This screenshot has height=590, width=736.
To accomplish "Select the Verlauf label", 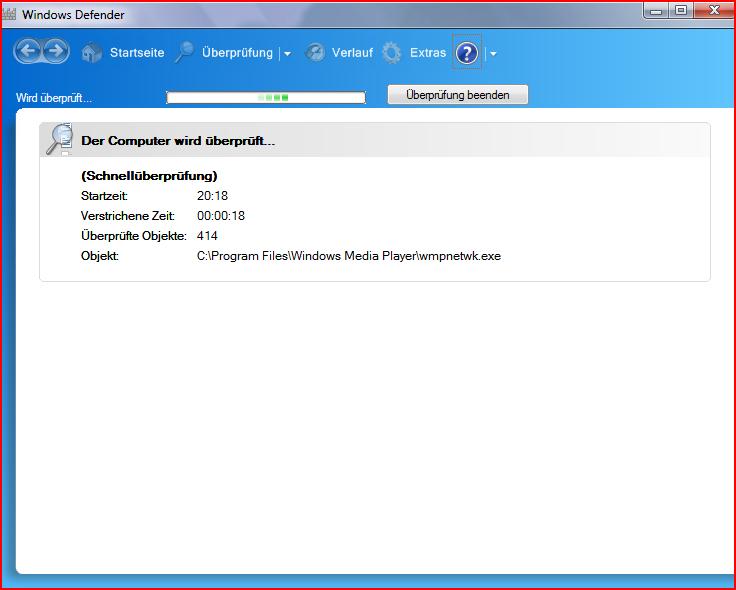I will tap(353, 53).
